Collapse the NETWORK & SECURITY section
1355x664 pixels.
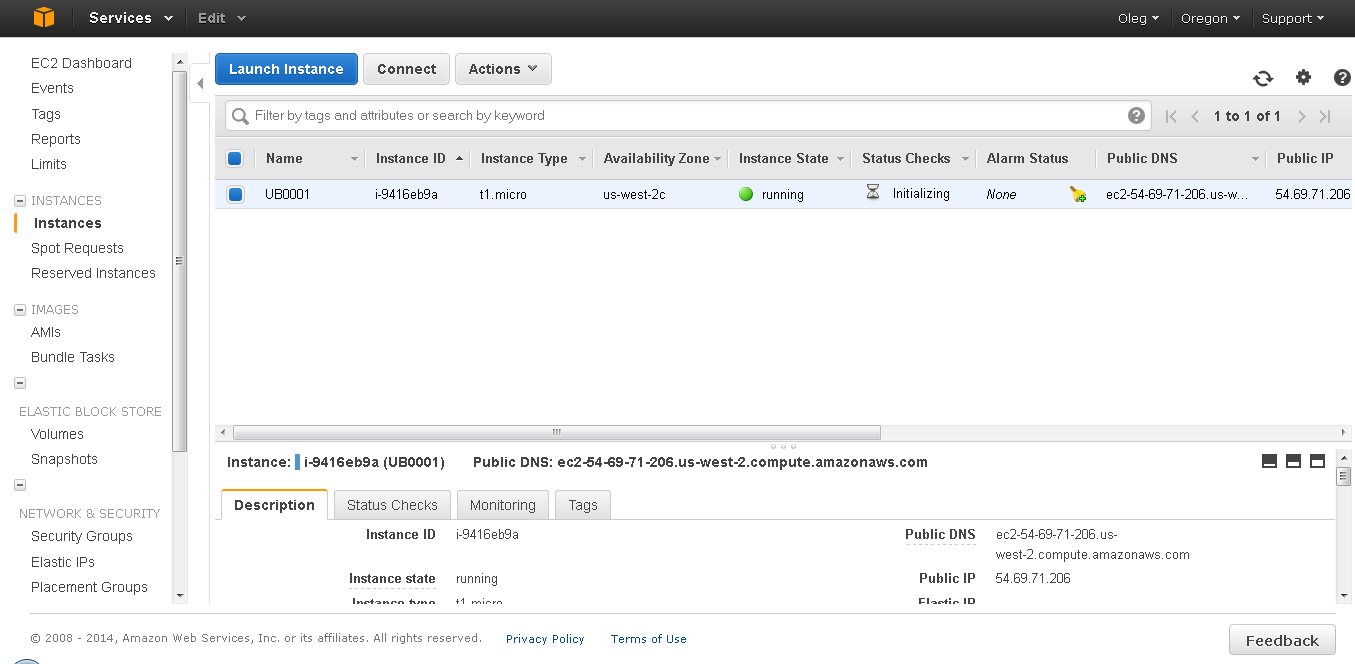click(20, 485)
